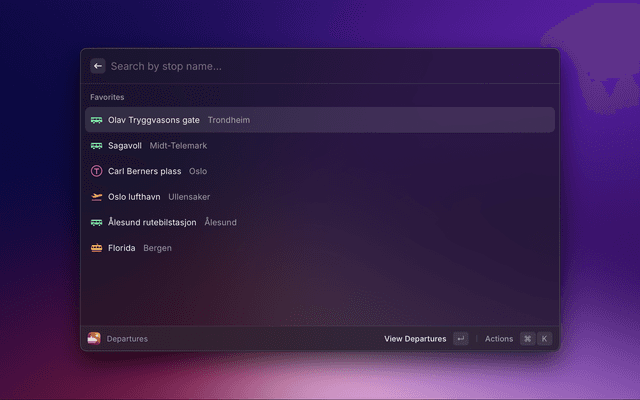Open Oslo lufthavn departures entry
This screenshot has width=640, height=400.
point(135,197)
